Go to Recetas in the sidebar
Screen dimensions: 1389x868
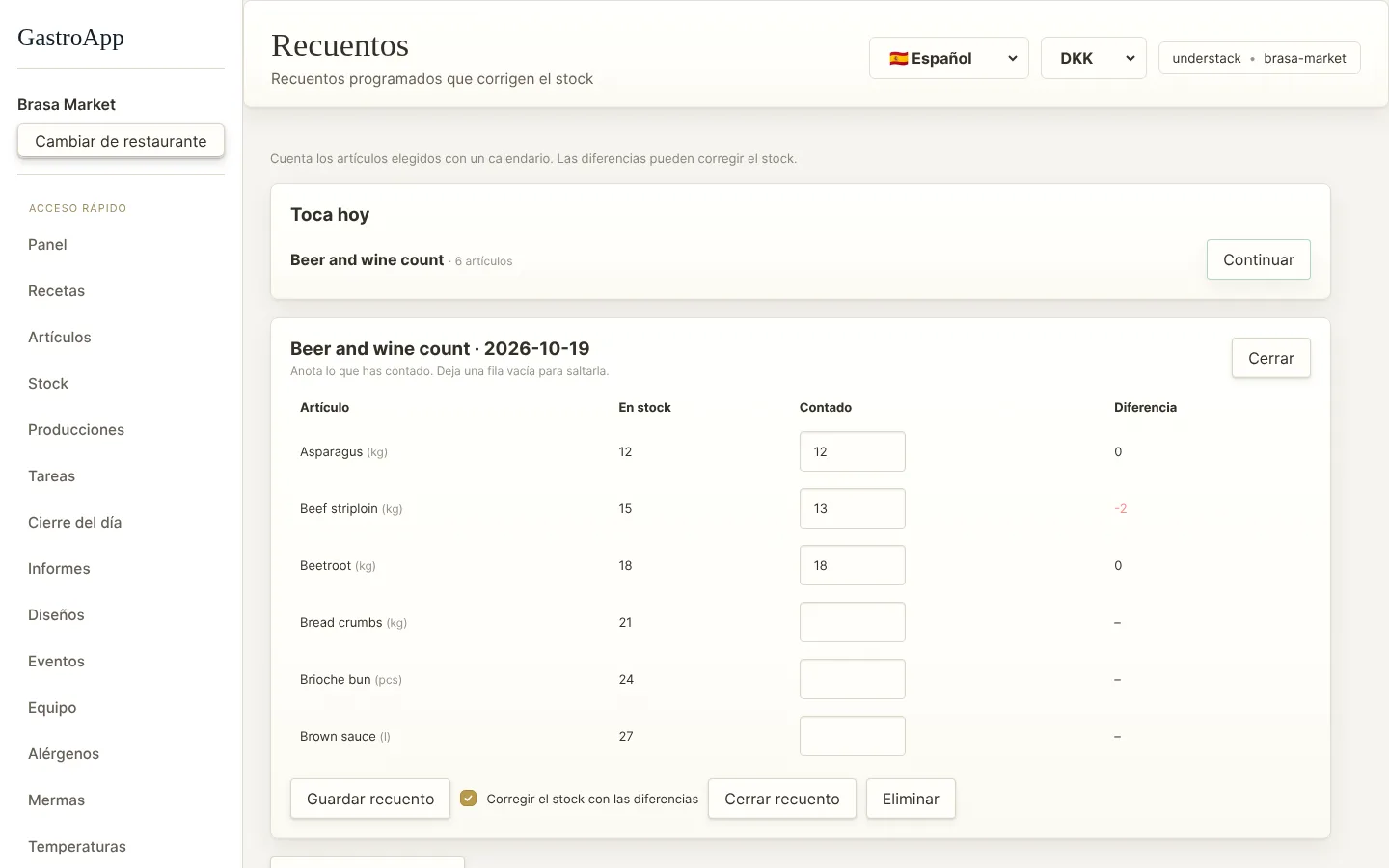(x=56, y=291)
